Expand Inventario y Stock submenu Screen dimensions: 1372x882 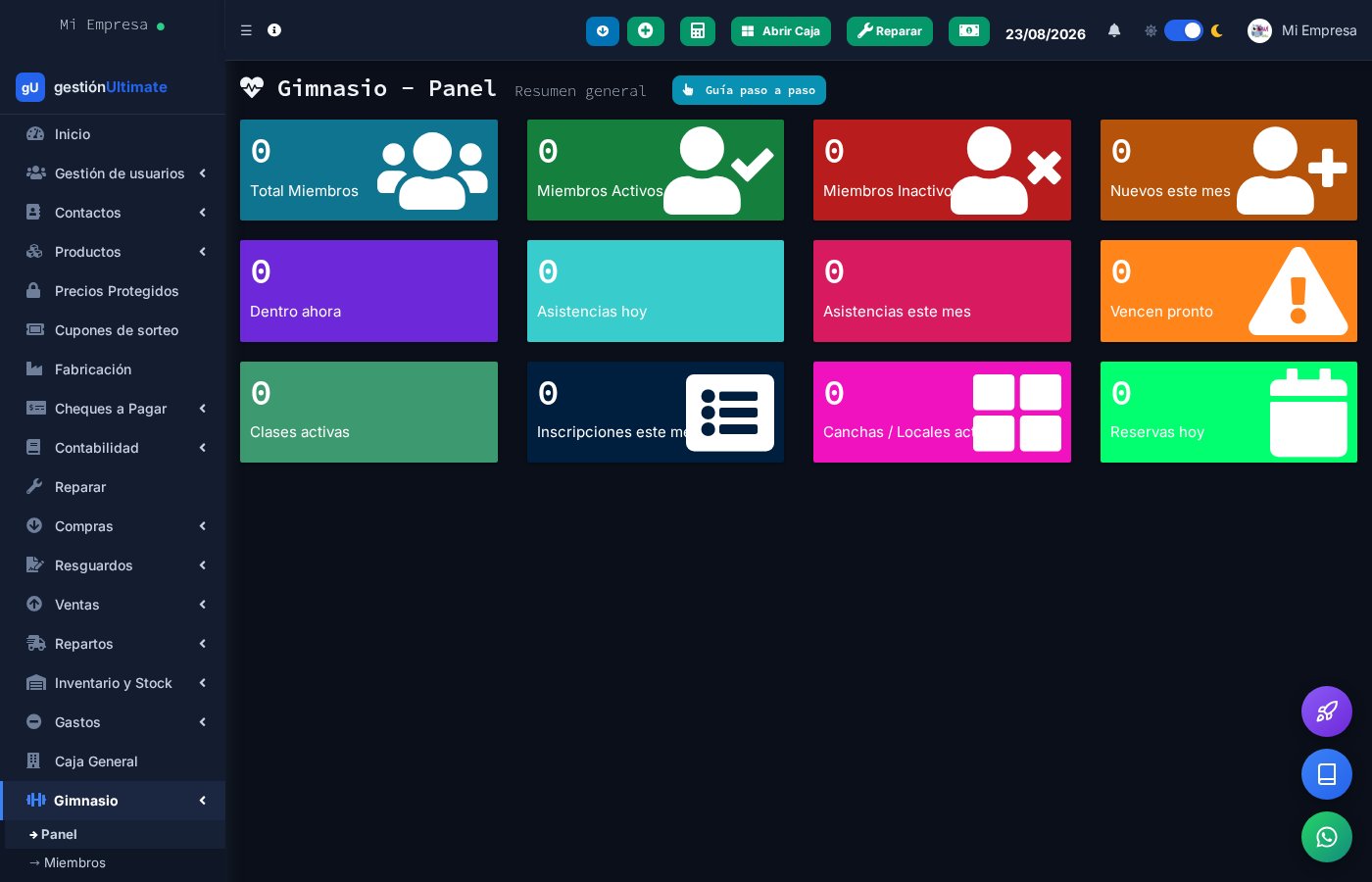pos(113,683)
